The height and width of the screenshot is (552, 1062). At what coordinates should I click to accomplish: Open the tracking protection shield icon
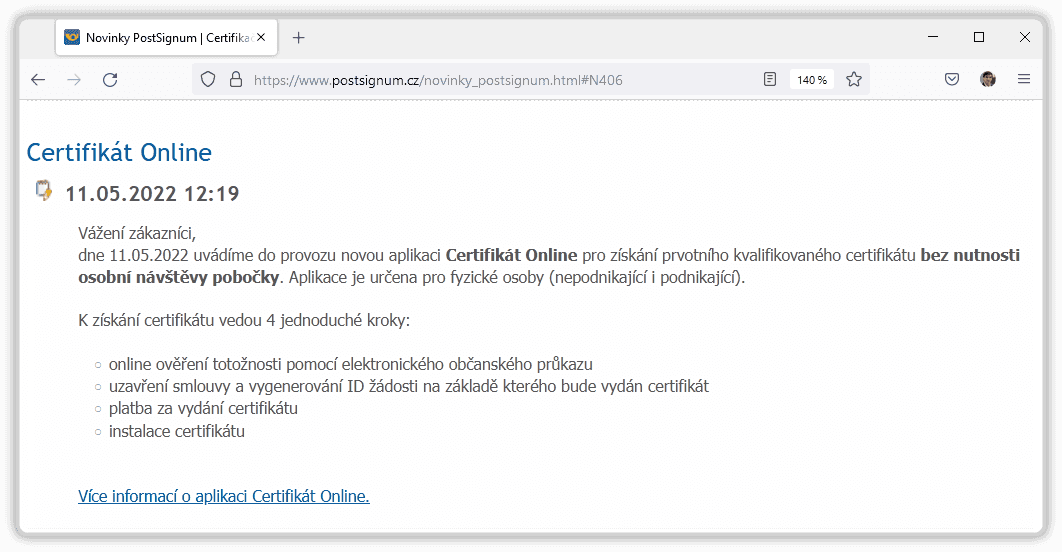coord(208,80)
